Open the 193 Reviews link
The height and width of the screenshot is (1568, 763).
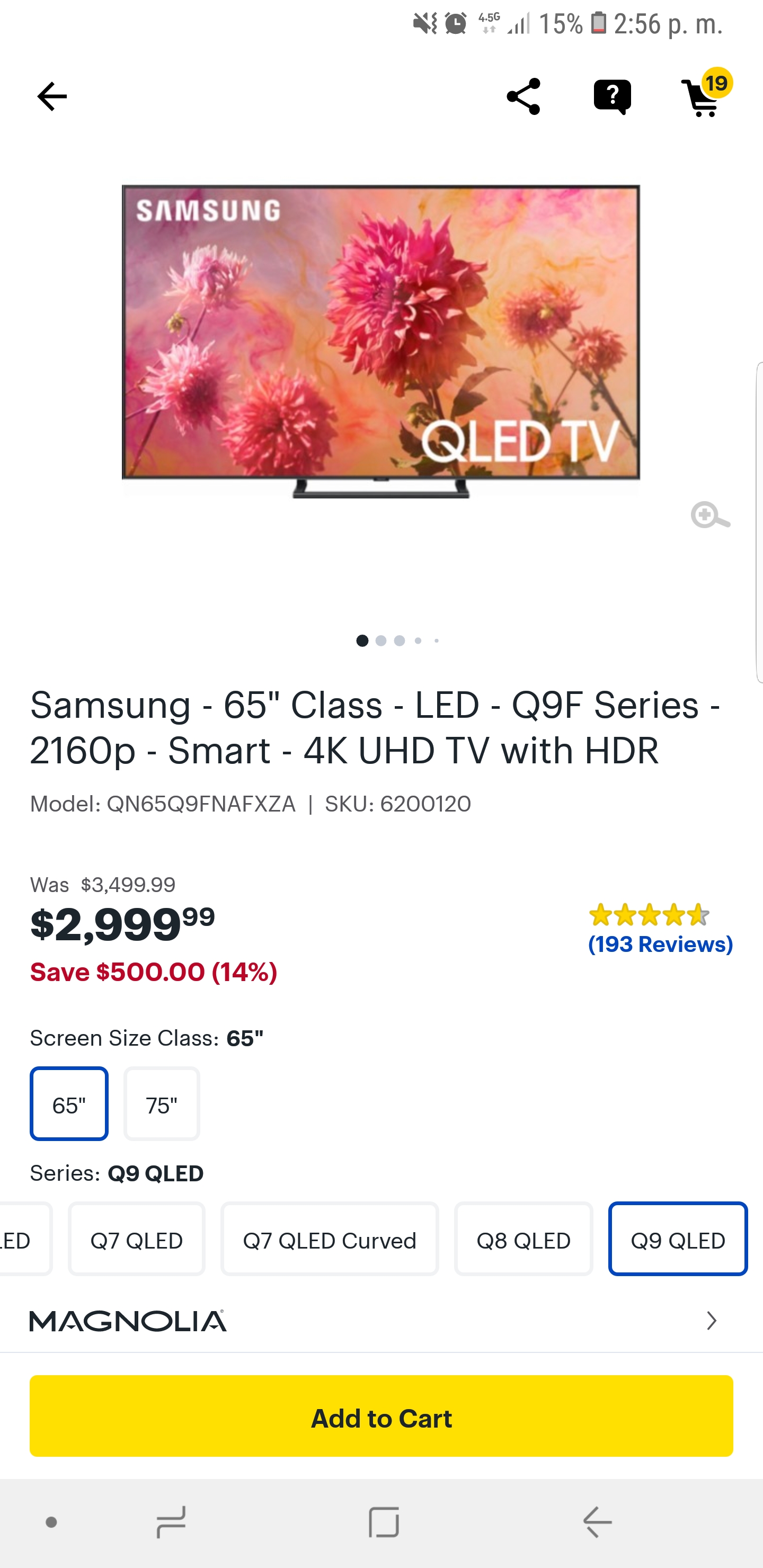click(x=660, y=945)
